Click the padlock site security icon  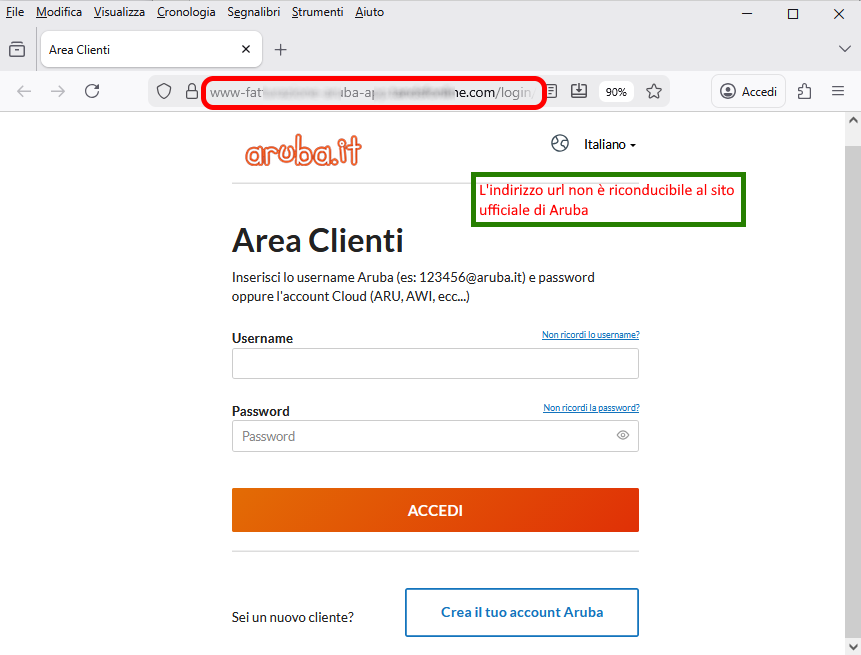click(191, 91)
